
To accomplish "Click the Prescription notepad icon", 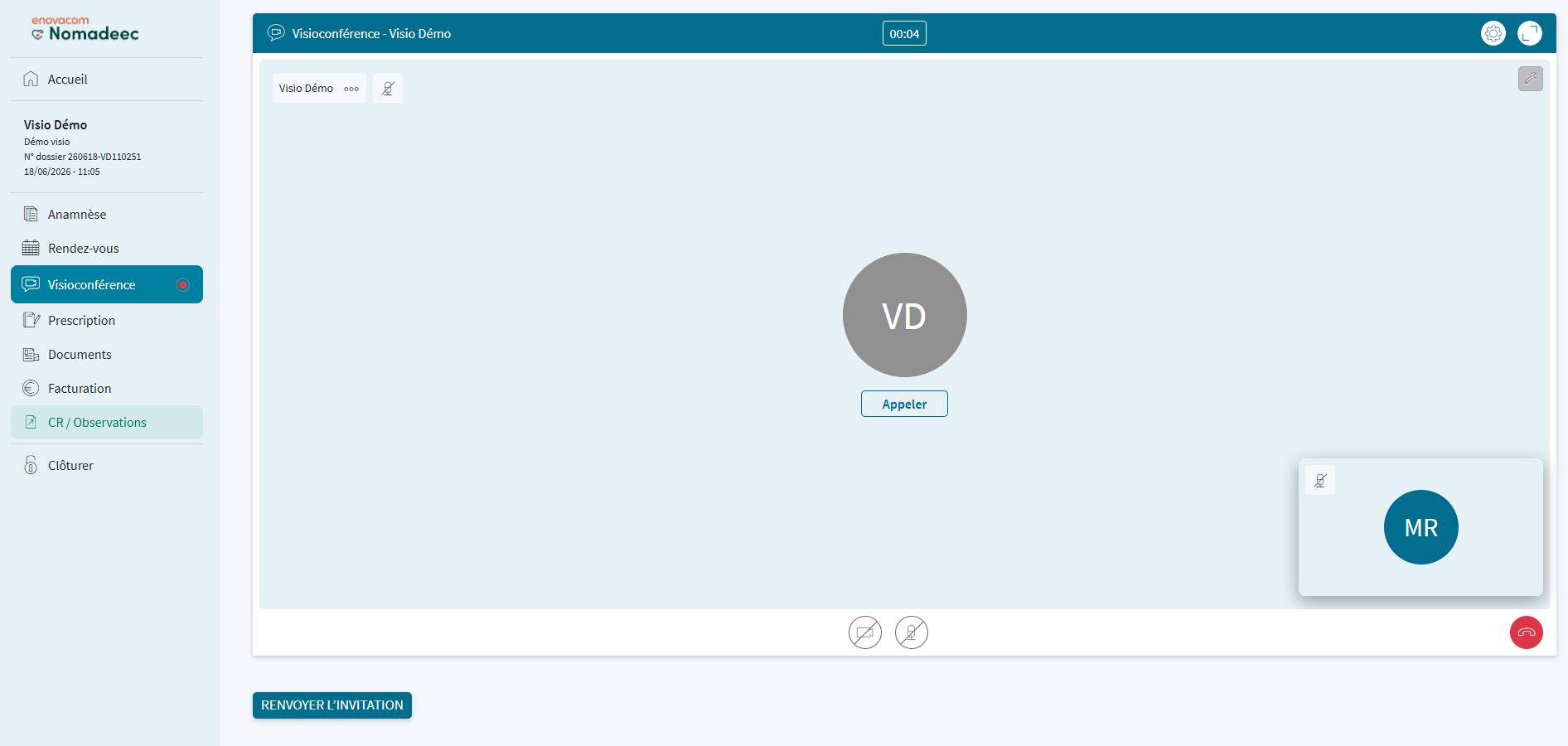I will (x=31, y=320).
